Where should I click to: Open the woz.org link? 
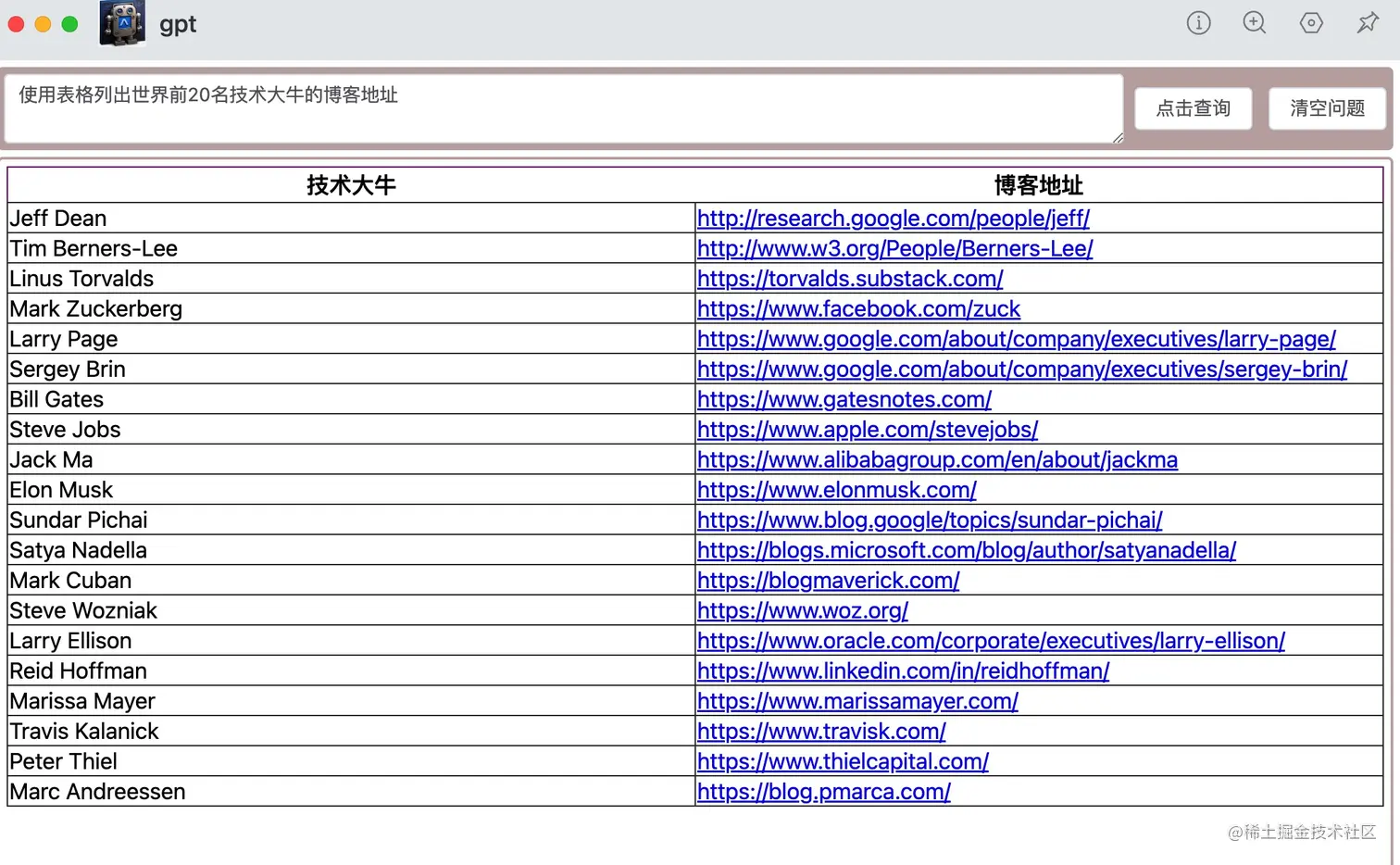803,611
